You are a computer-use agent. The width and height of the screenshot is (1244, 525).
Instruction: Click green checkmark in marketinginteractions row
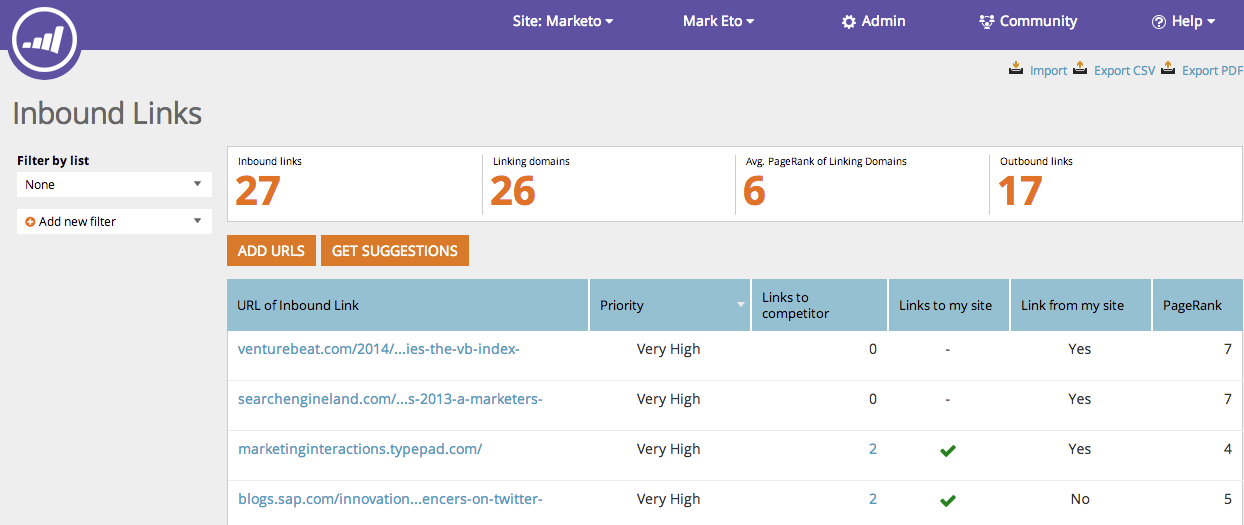point(948,450)
